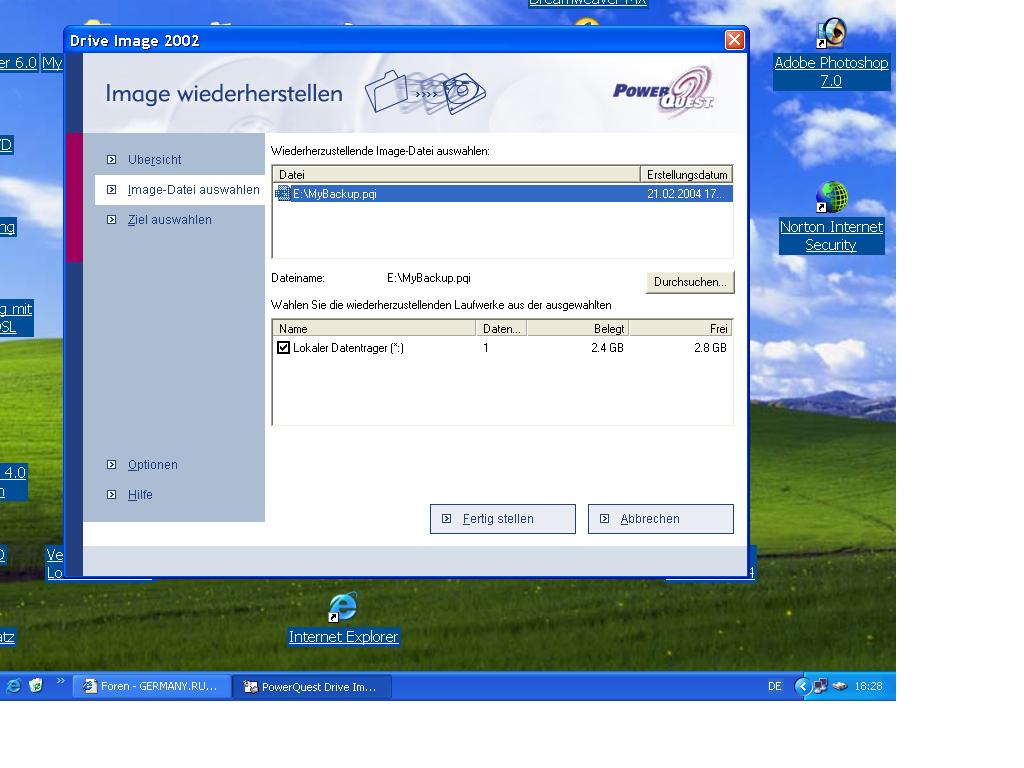This screenshot has height=768, width=1024.
Task: Click the arrow icon beside Ziel auswählen
Action: click(112, 219)
